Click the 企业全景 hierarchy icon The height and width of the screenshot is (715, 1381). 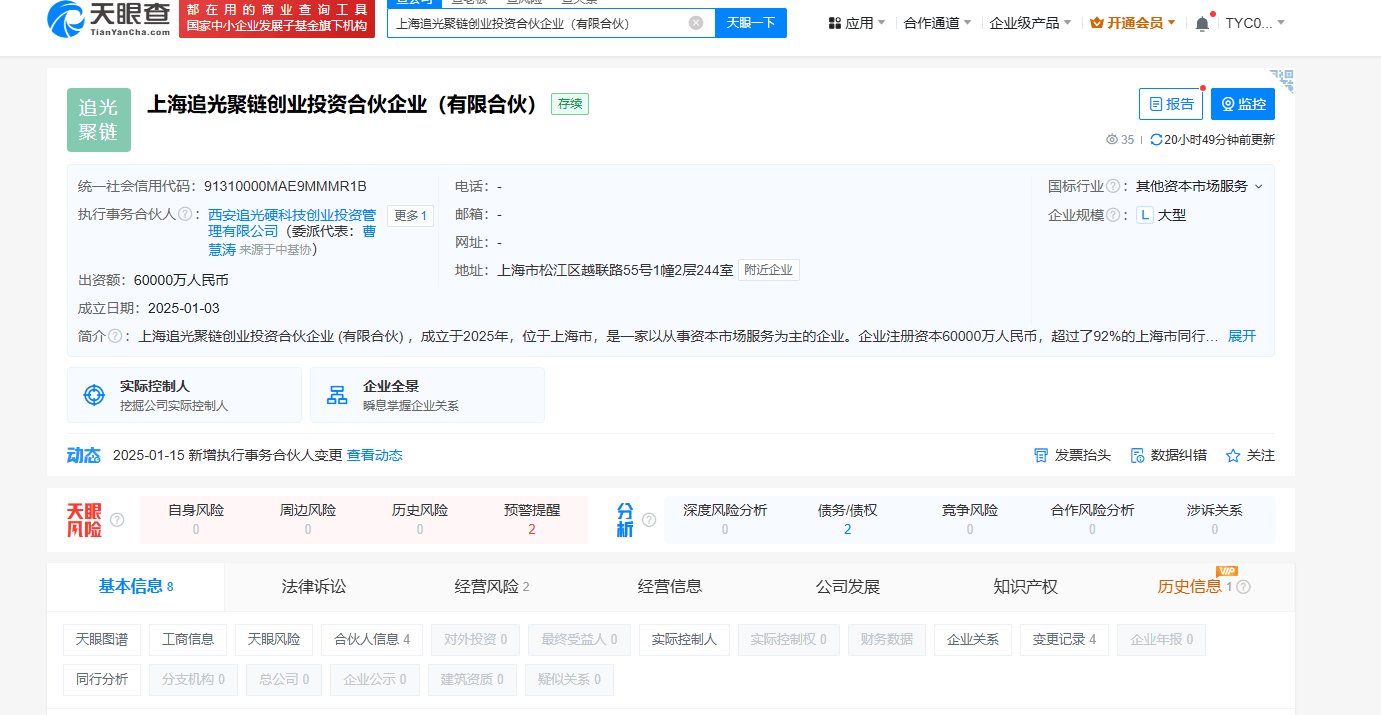(337, 395)
